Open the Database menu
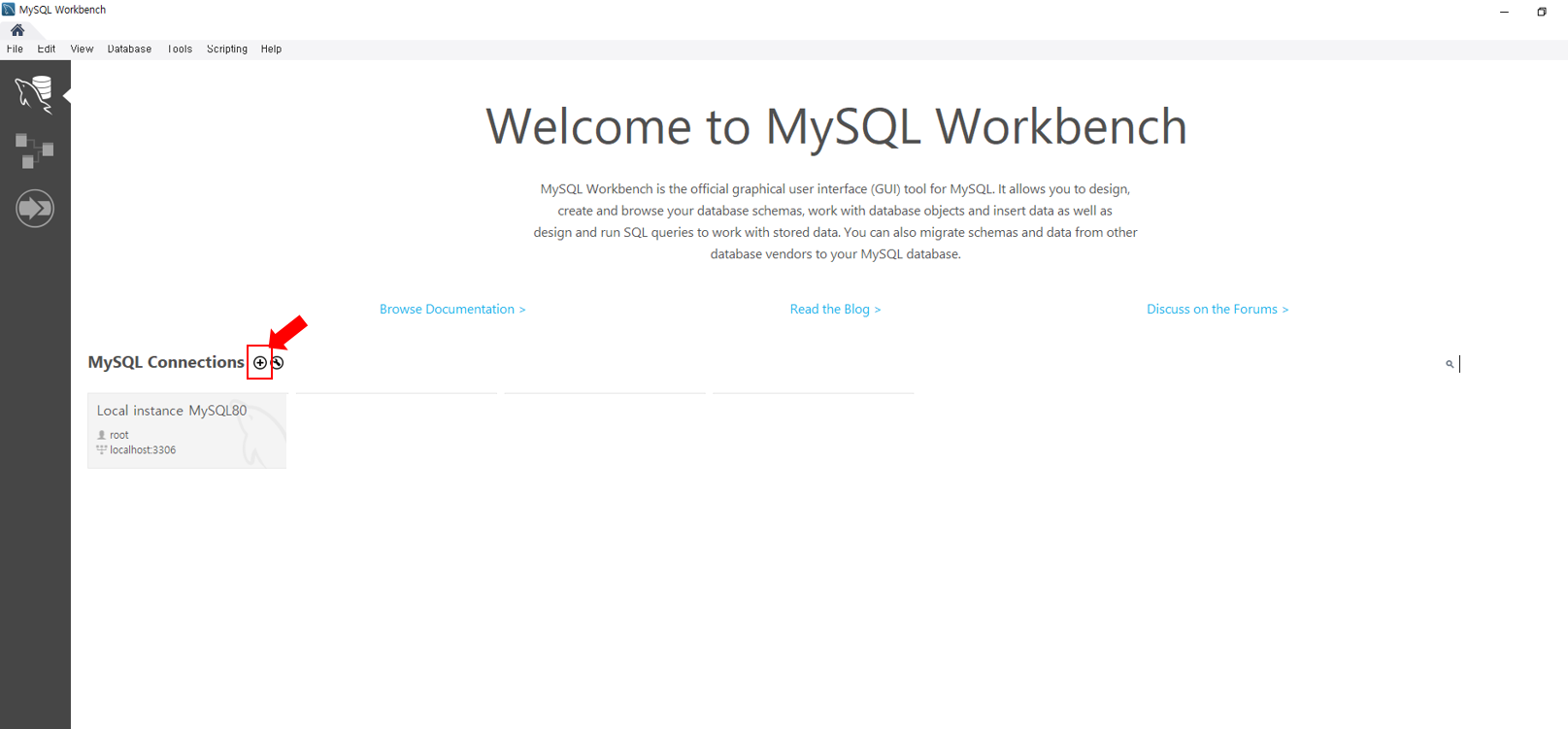Viewport: 1568px width, 729px height. click(129, 49)
